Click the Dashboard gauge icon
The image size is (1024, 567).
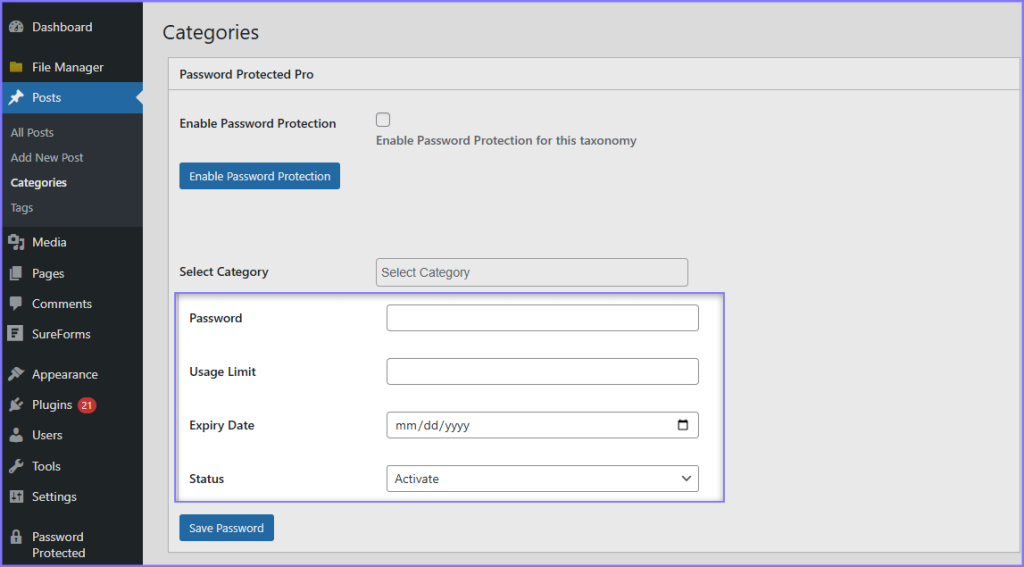click(16, 27)
